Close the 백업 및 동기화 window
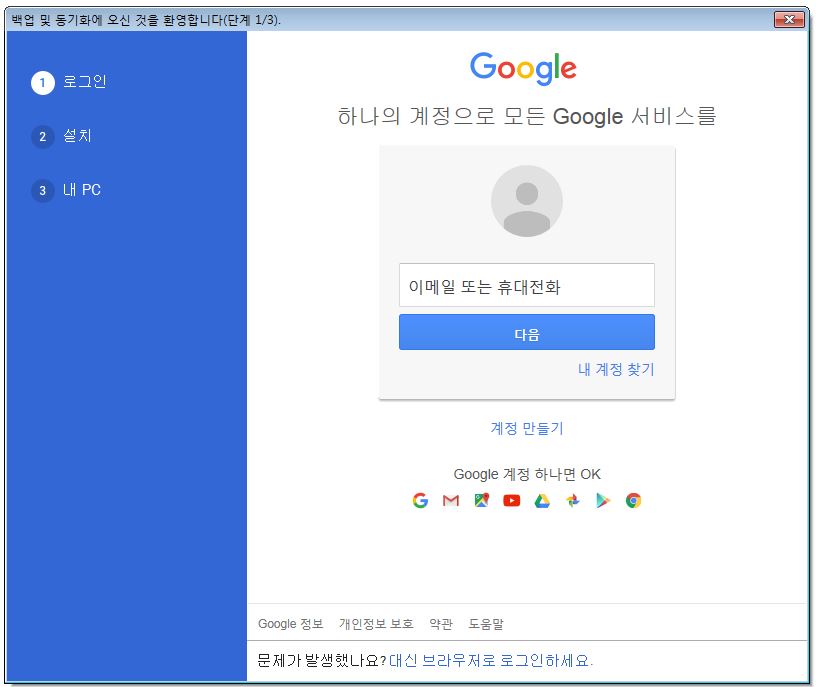Image resolution: width=816 pixels, height=687 pixels. pyautogui.click(x=789, y=19)
